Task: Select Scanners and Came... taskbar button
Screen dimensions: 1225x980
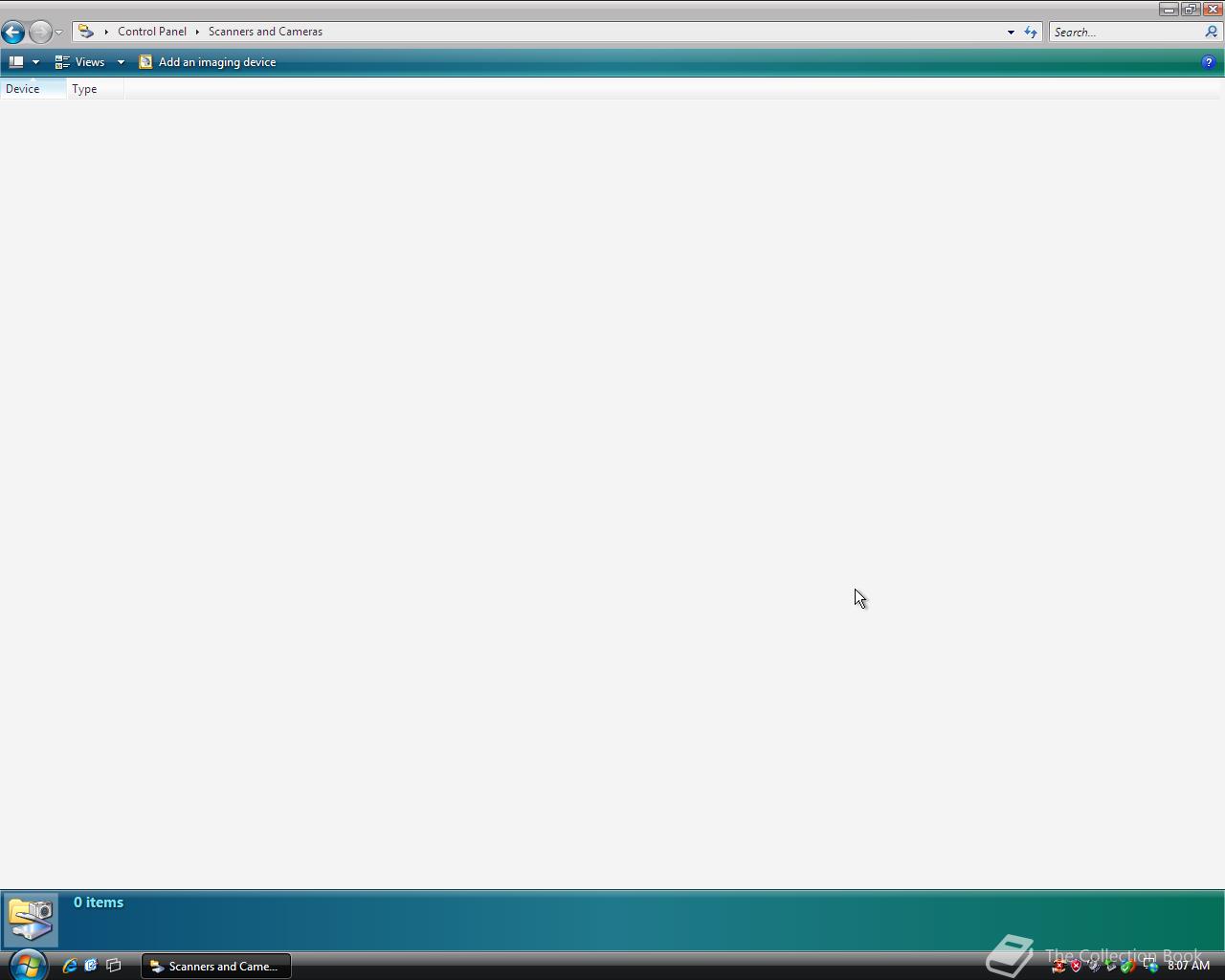Action: coord(216,966)
